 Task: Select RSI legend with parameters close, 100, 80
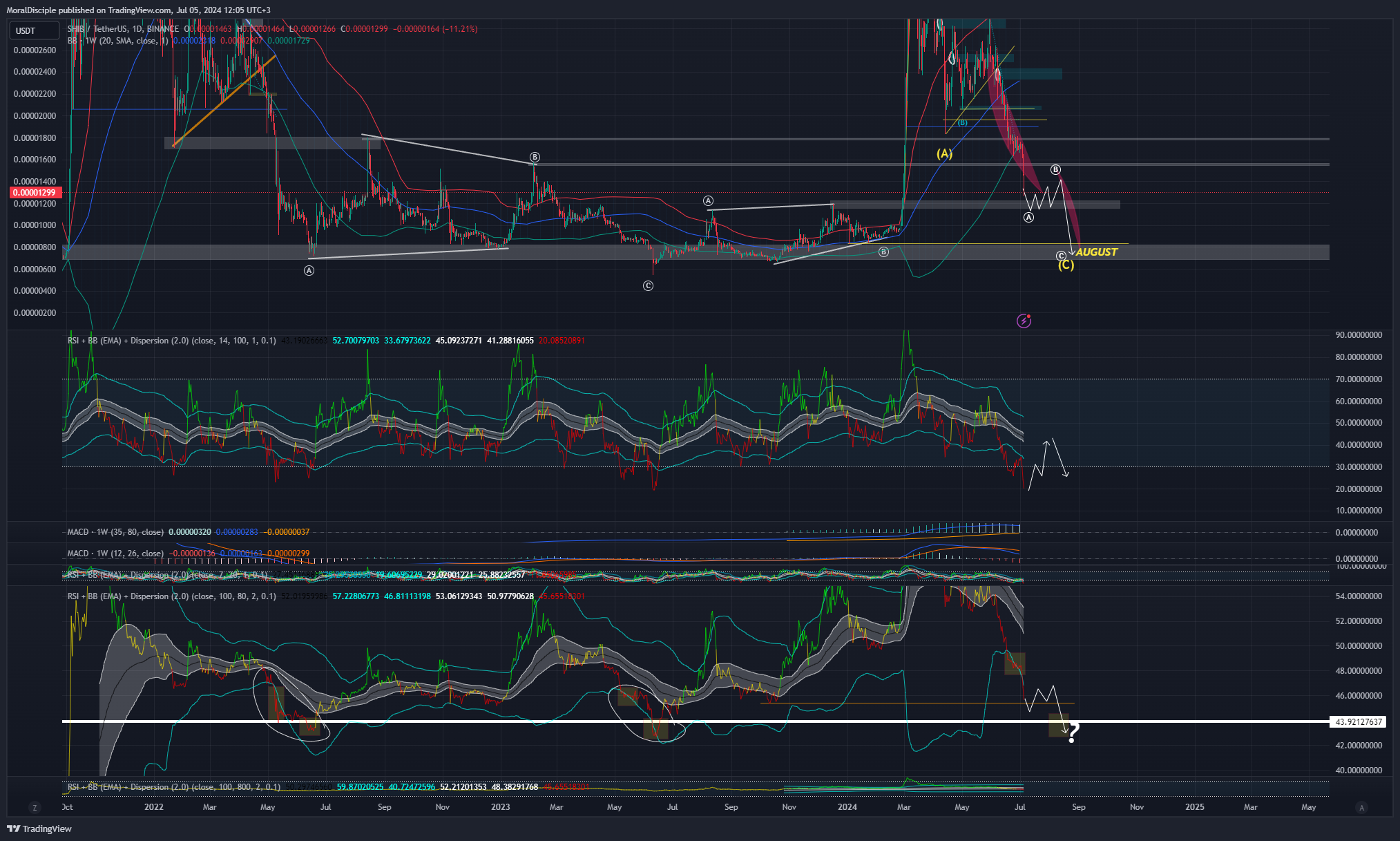point(171,596)
